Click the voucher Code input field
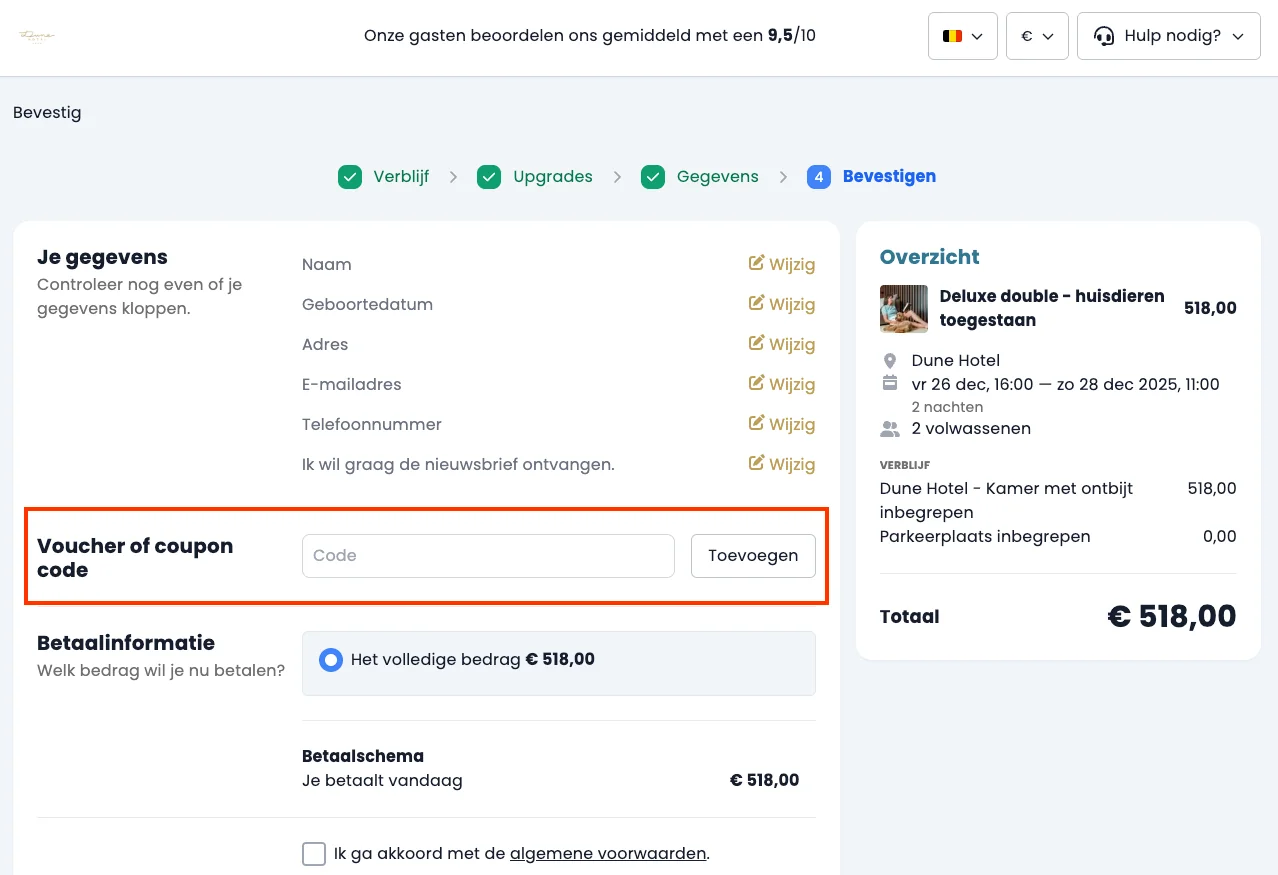This screenshot has height=875, width=1278. [488, 556]
